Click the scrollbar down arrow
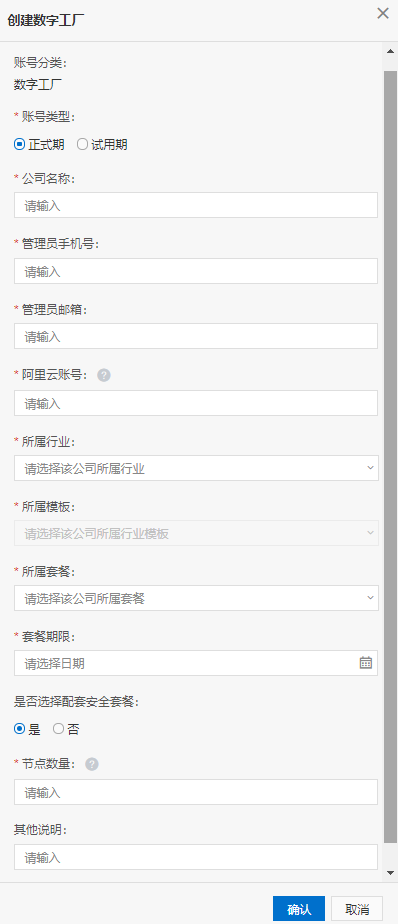 pyautogui.click(x=390, y=872)
